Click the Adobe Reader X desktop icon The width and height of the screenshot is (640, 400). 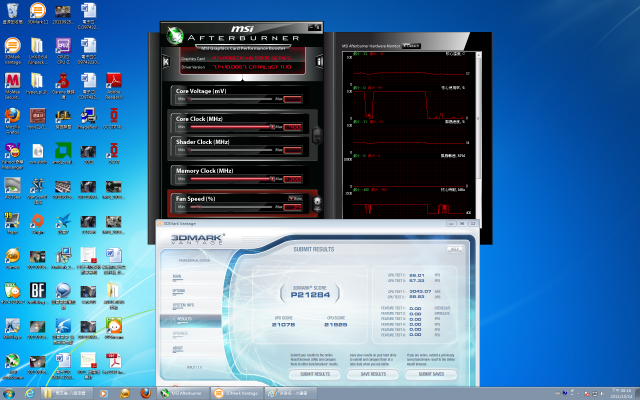point(114,86)
